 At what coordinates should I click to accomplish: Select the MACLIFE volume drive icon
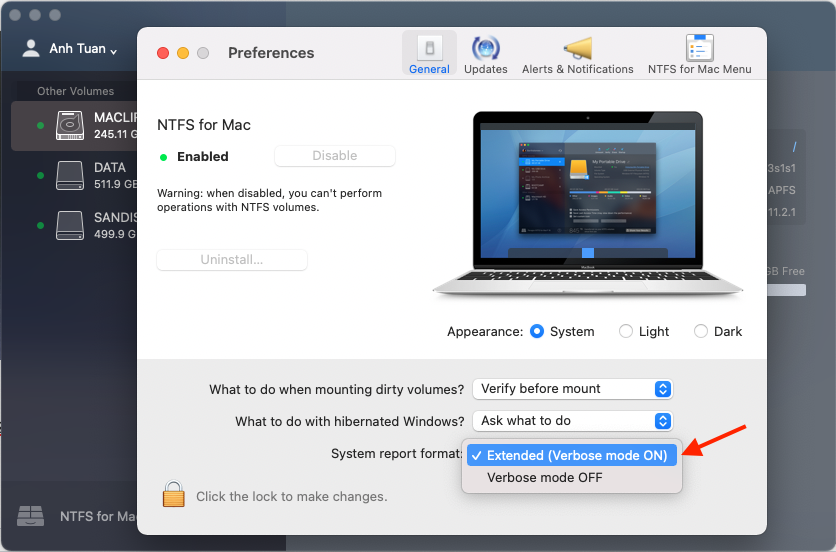(71, 125)
